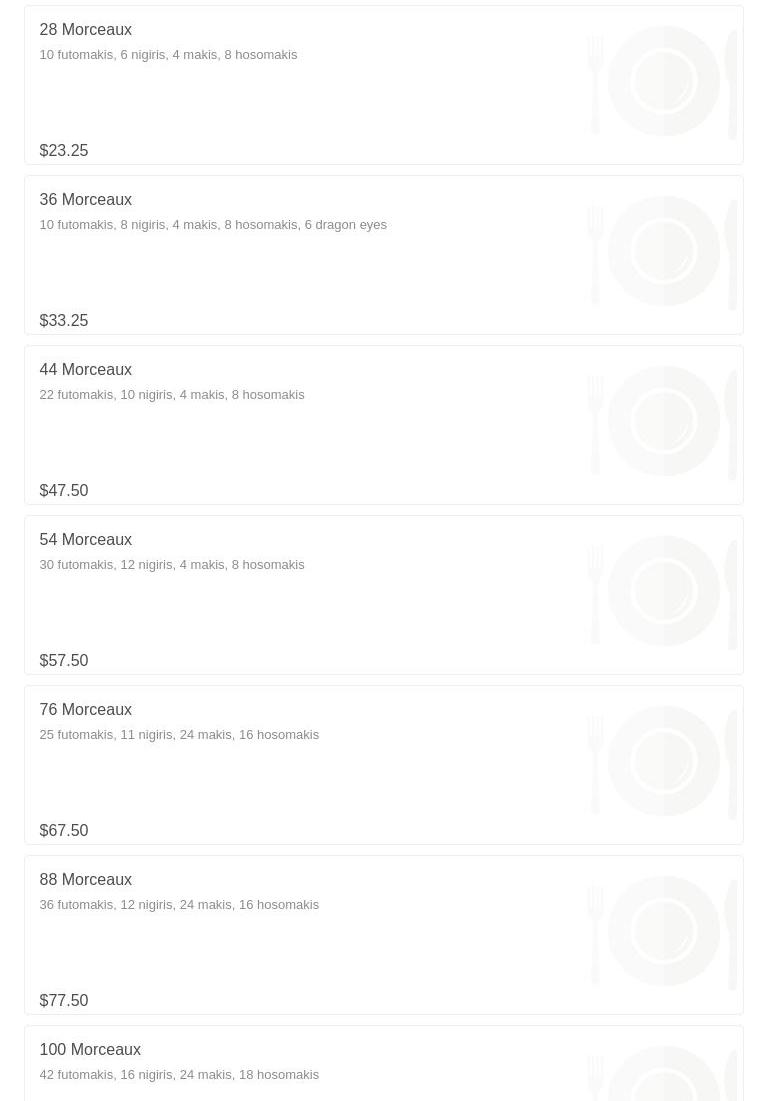Click the $57.50 price
The width and height of the screenshot is (770, 1101).
[x=64, y=661]
